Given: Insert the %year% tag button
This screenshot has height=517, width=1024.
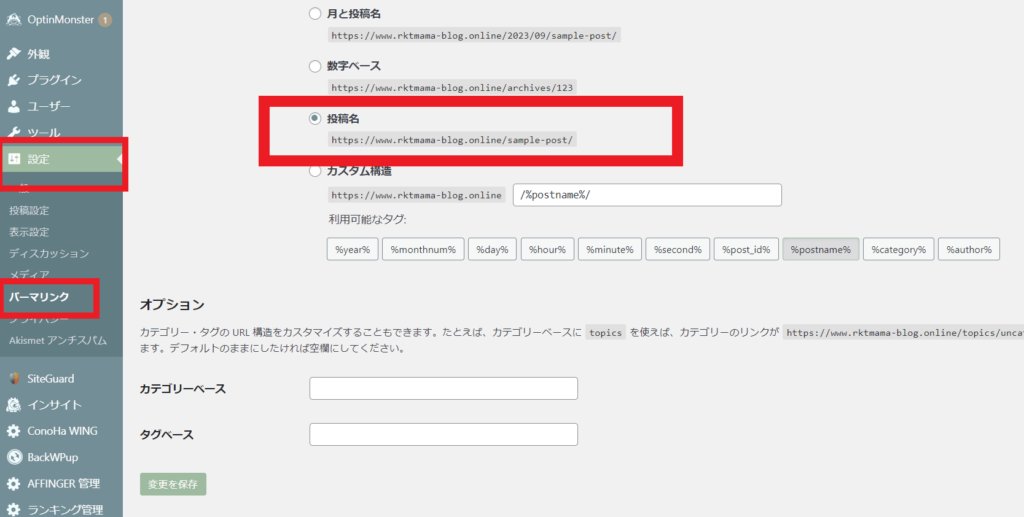Looking at the screenshot, I should pyautogui.click(x=352, y=249).
